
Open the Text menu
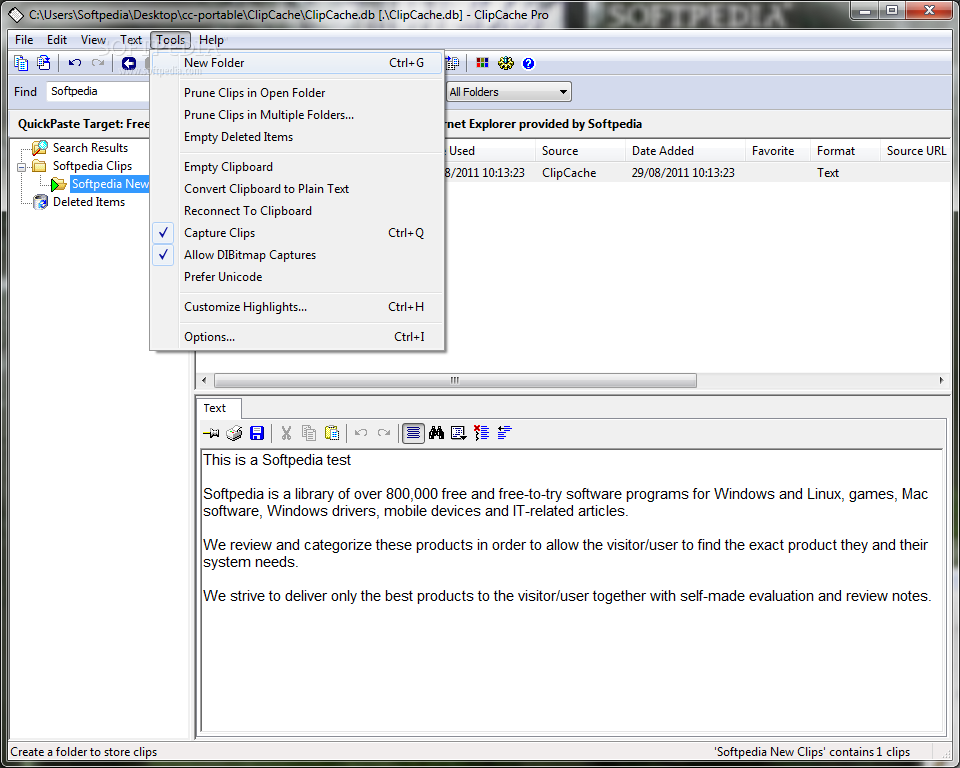point(131,40)
